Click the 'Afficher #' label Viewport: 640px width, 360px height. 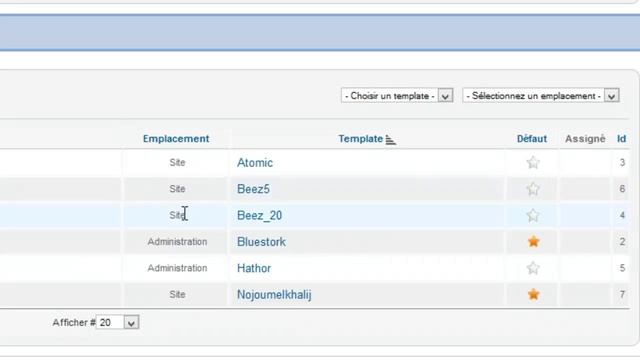coord(73,322)
